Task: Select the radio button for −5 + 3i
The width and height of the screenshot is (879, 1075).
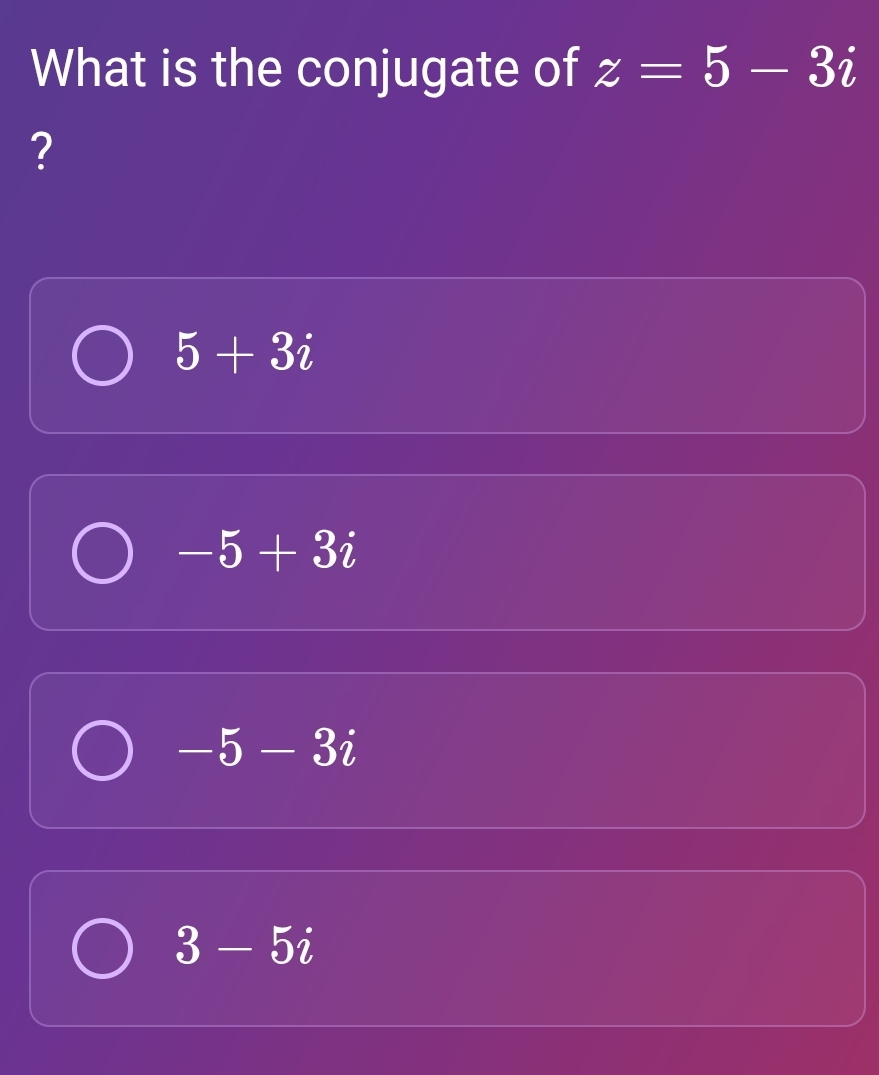Action: tap(103, 552)
